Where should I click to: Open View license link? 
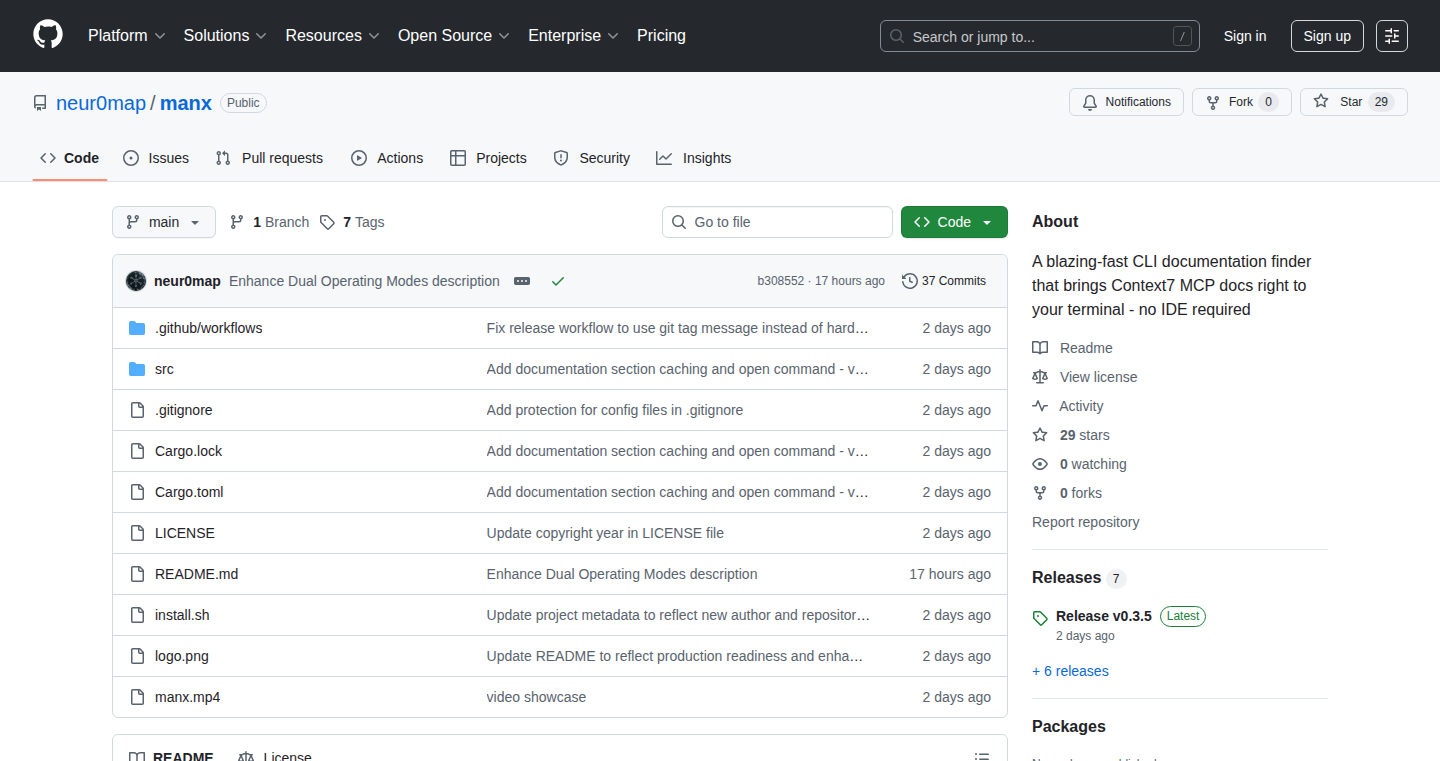1085,377
